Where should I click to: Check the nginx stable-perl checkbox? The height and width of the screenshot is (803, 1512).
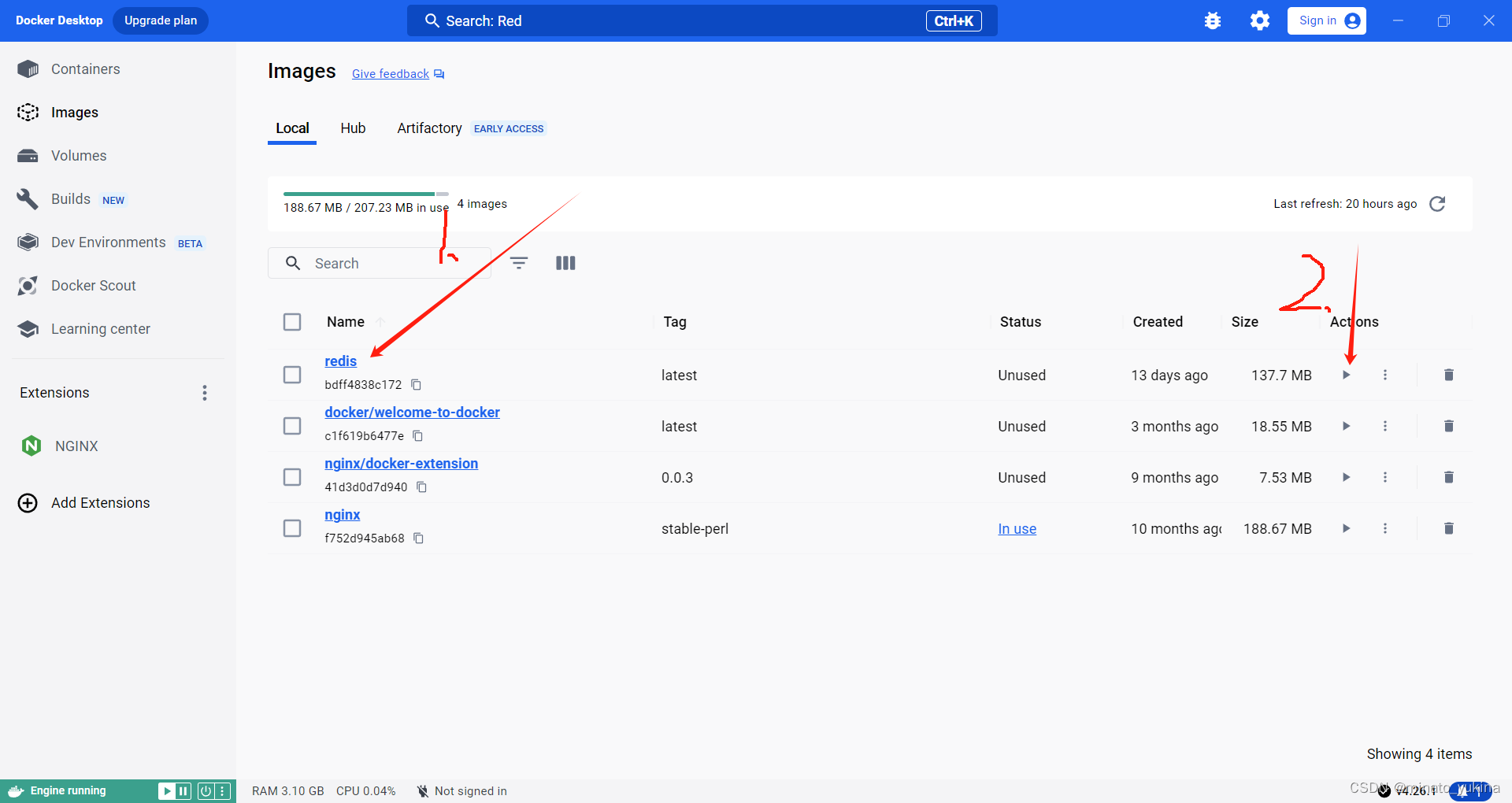292,528
